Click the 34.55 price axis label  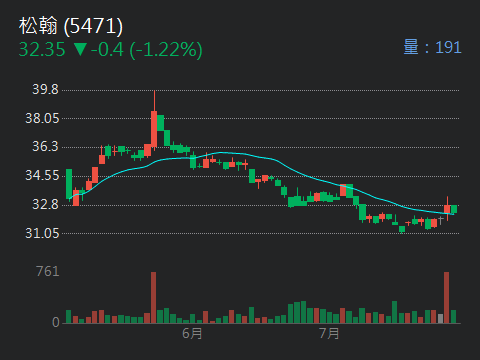click(42, 175)
